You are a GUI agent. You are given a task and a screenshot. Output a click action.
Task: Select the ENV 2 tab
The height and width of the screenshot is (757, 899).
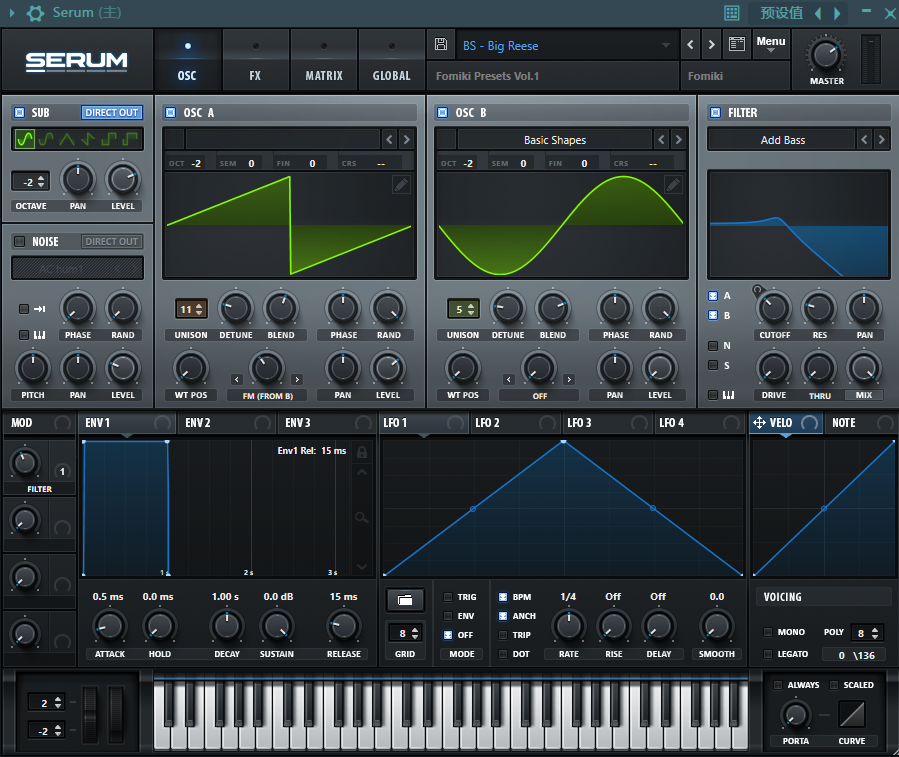[226, 423]
